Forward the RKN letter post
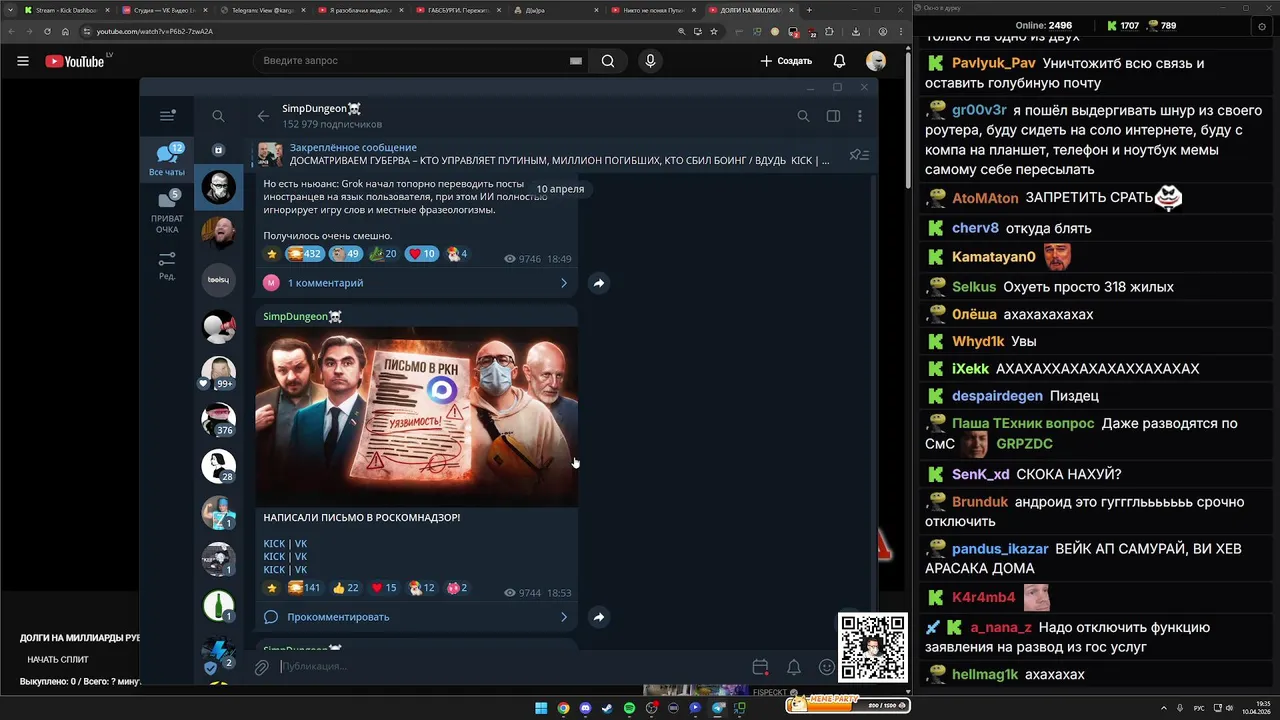Viewport: 1280px width, 720px height. click(598, 617)
